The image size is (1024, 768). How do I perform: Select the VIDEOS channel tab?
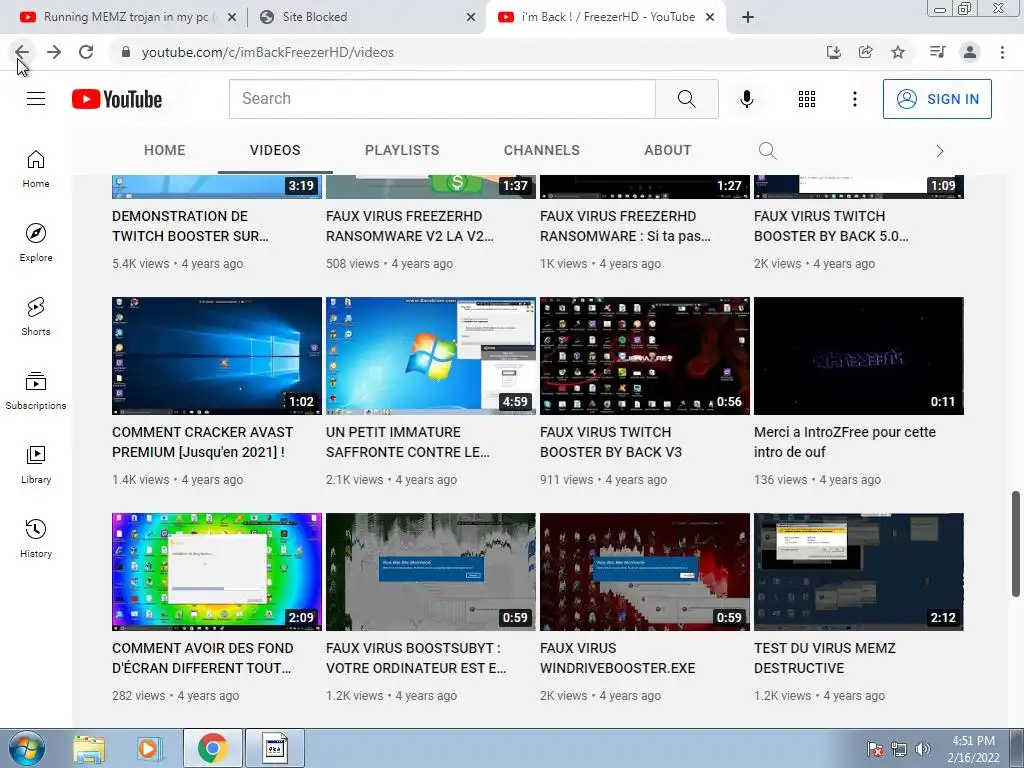pos(275,150)
